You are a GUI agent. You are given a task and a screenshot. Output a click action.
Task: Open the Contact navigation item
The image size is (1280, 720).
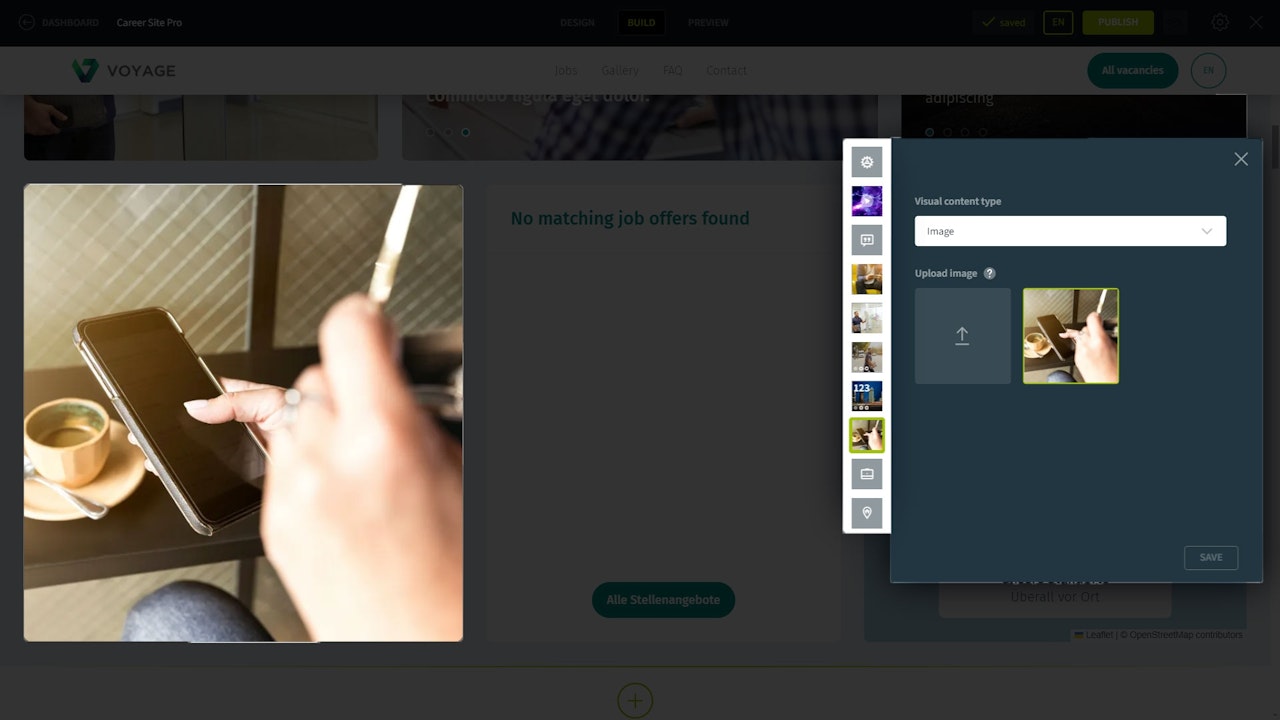pyautogui.click(x=727, y=70)
